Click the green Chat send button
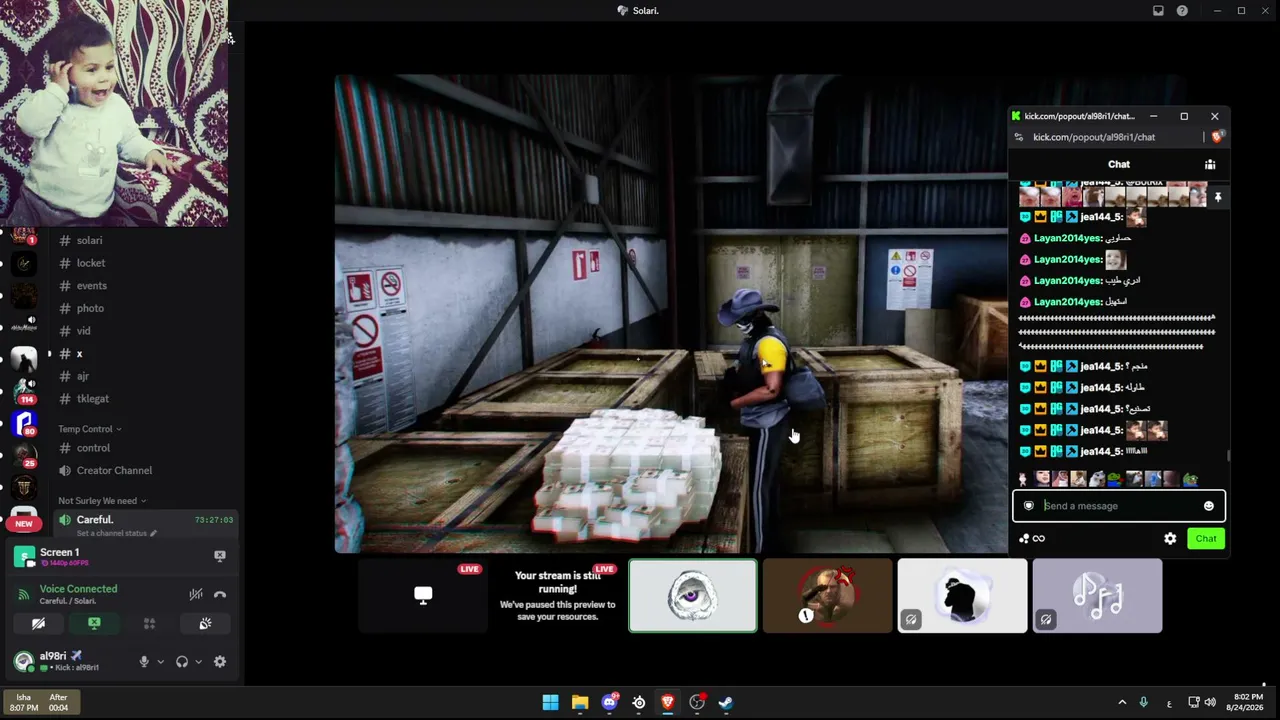The width and height of the screenshot is (1280, 720). click(x=1206, y=539)
